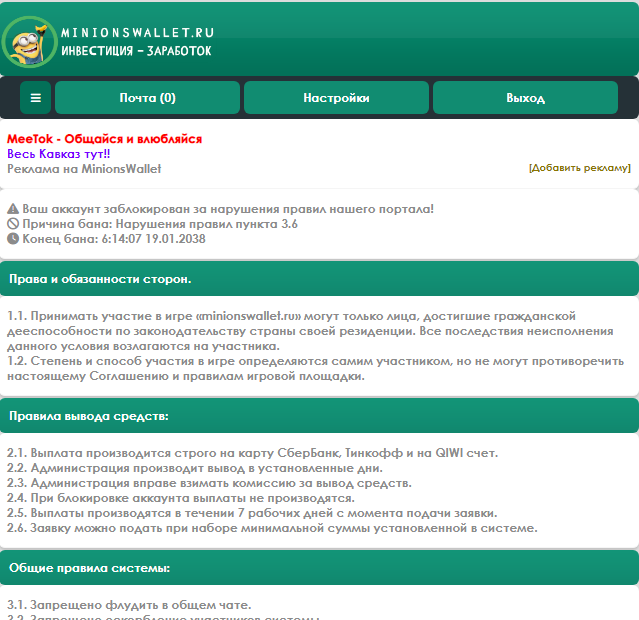Click the warning triangle icon
The width and height of the screenshot is (639, 620).
pyautogui.click(x=13, y=209)
